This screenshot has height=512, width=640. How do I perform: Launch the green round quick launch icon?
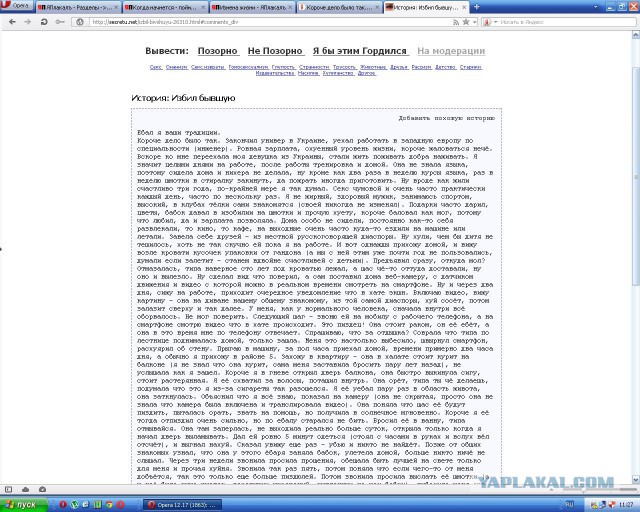(x=74, y=505)
